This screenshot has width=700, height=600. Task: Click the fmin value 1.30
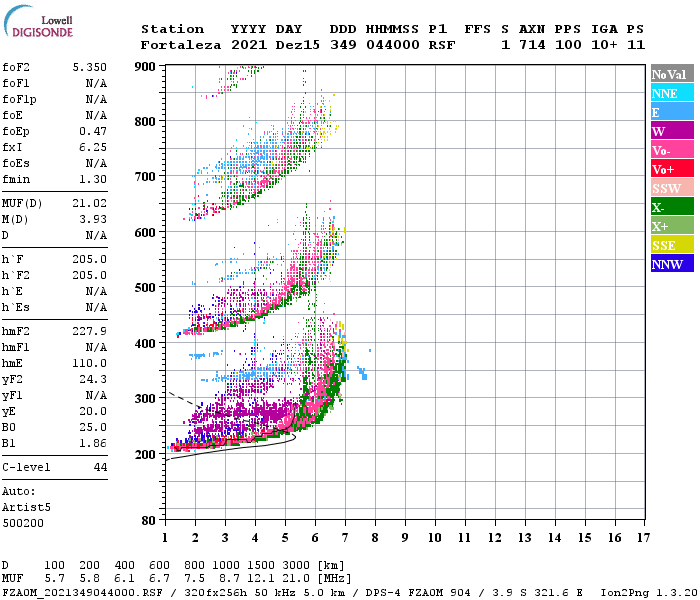point(93,179)
